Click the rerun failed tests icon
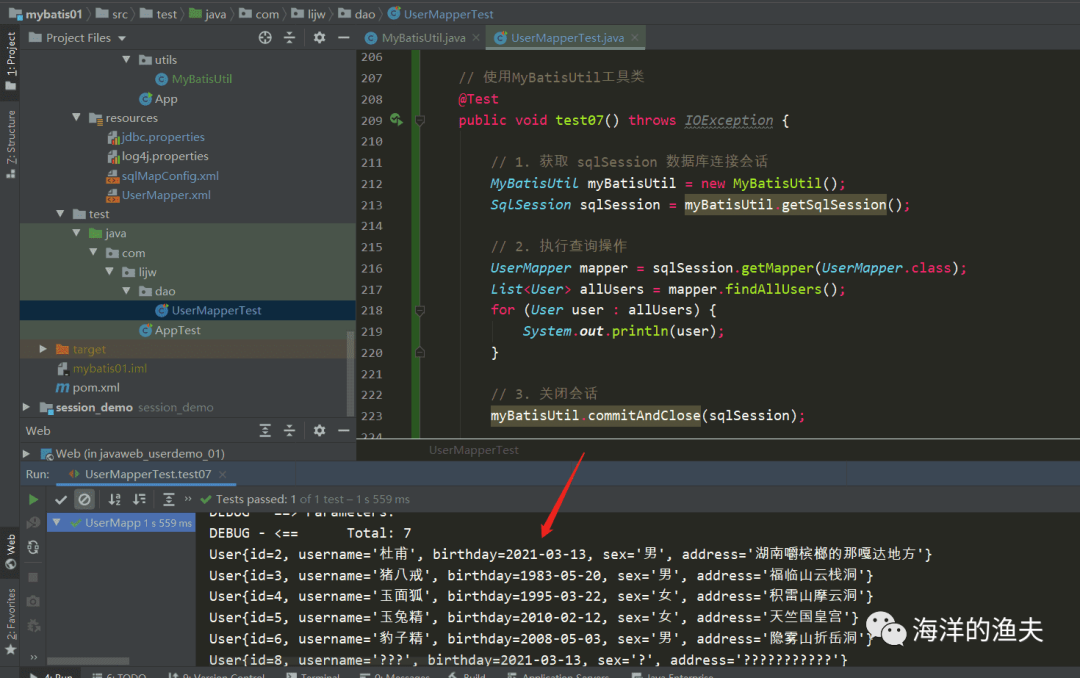 pos(33,523)
